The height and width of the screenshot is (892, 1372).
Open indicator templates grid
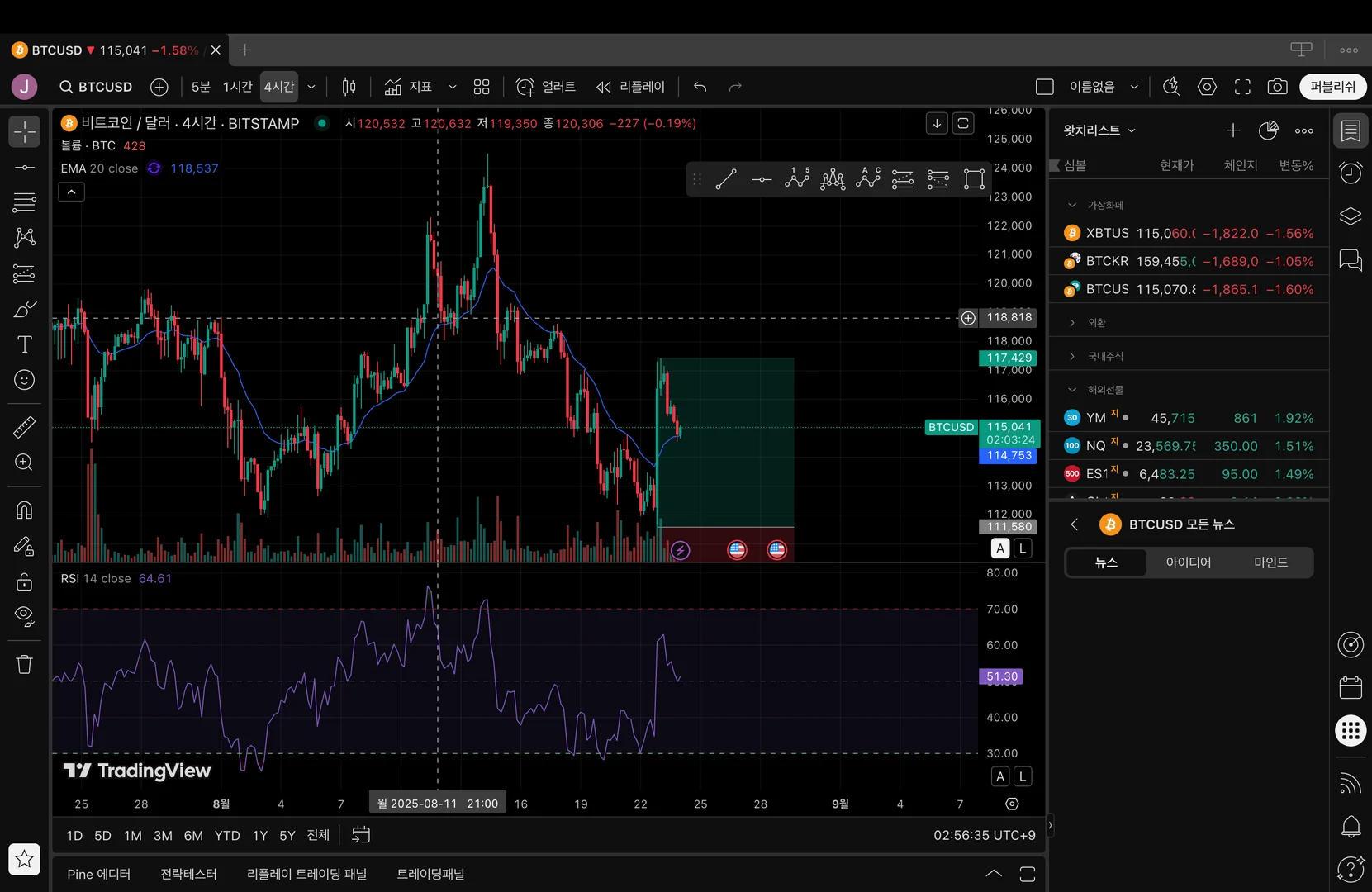(x=482, y=87)
